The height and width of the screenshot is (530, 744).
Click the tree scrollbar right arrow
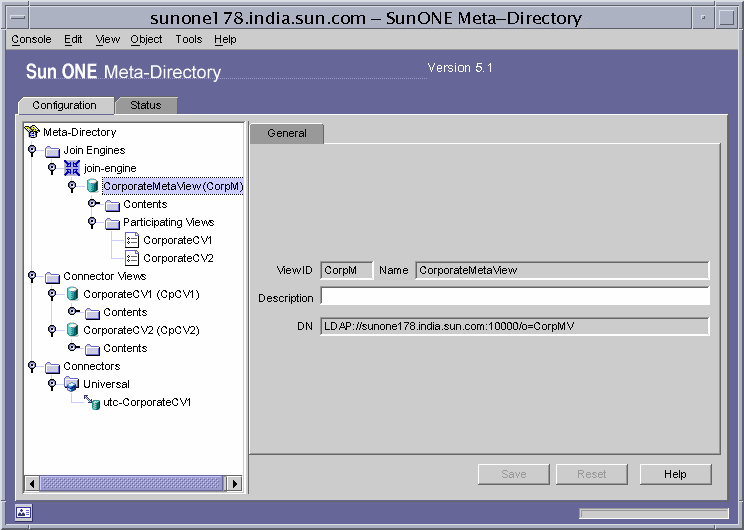[234, 484]
